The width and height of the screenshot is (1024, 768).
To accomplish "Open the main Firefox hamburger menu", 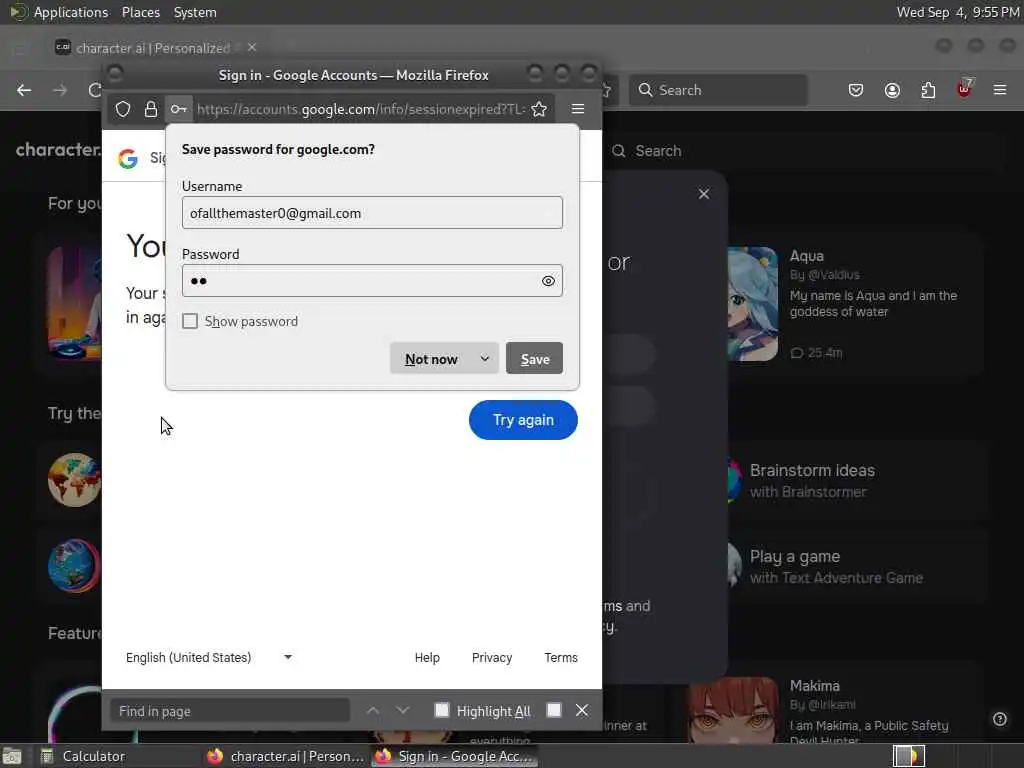I will (1000, 90).
